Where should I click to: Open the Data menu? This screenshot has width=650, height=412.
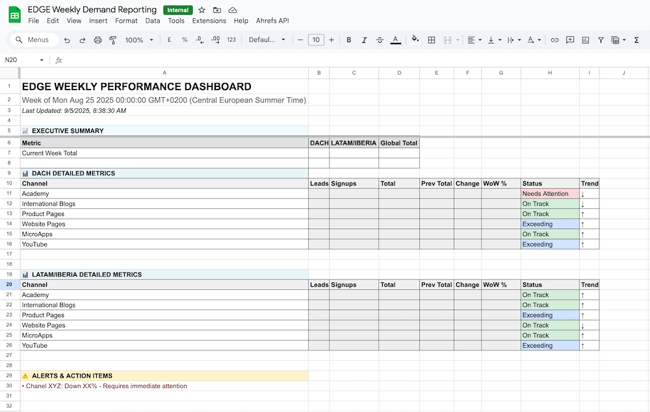click(153, 21)
